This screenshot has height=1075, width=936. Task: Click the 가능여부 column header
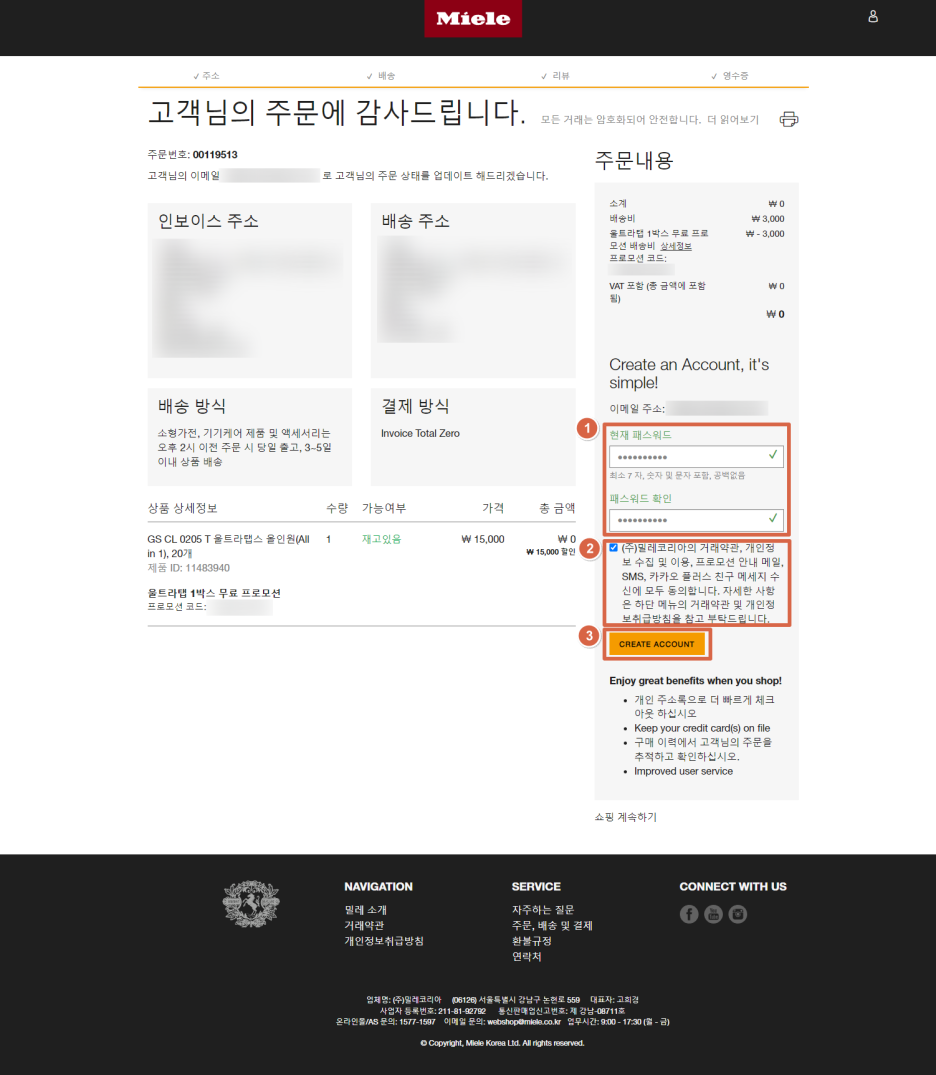click(x=384, y=508)
